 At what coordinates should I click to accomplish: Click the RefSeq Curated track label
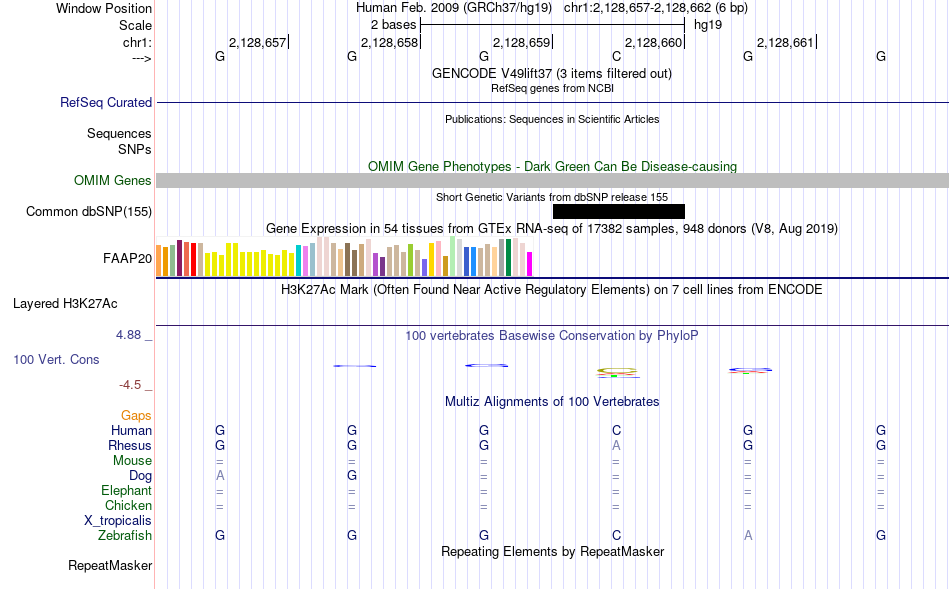tap(105, 102)
